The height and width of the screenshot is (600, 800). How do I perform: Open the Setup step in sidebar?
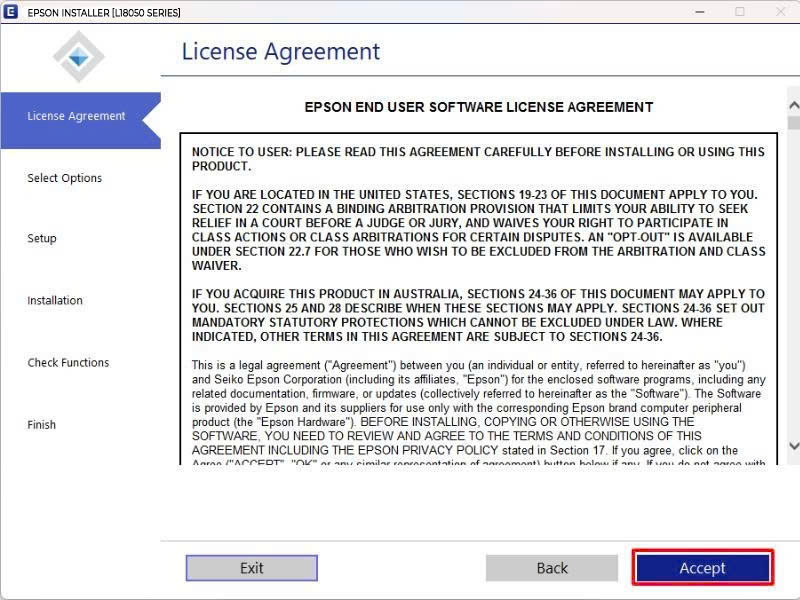click(x=42, y=238)
